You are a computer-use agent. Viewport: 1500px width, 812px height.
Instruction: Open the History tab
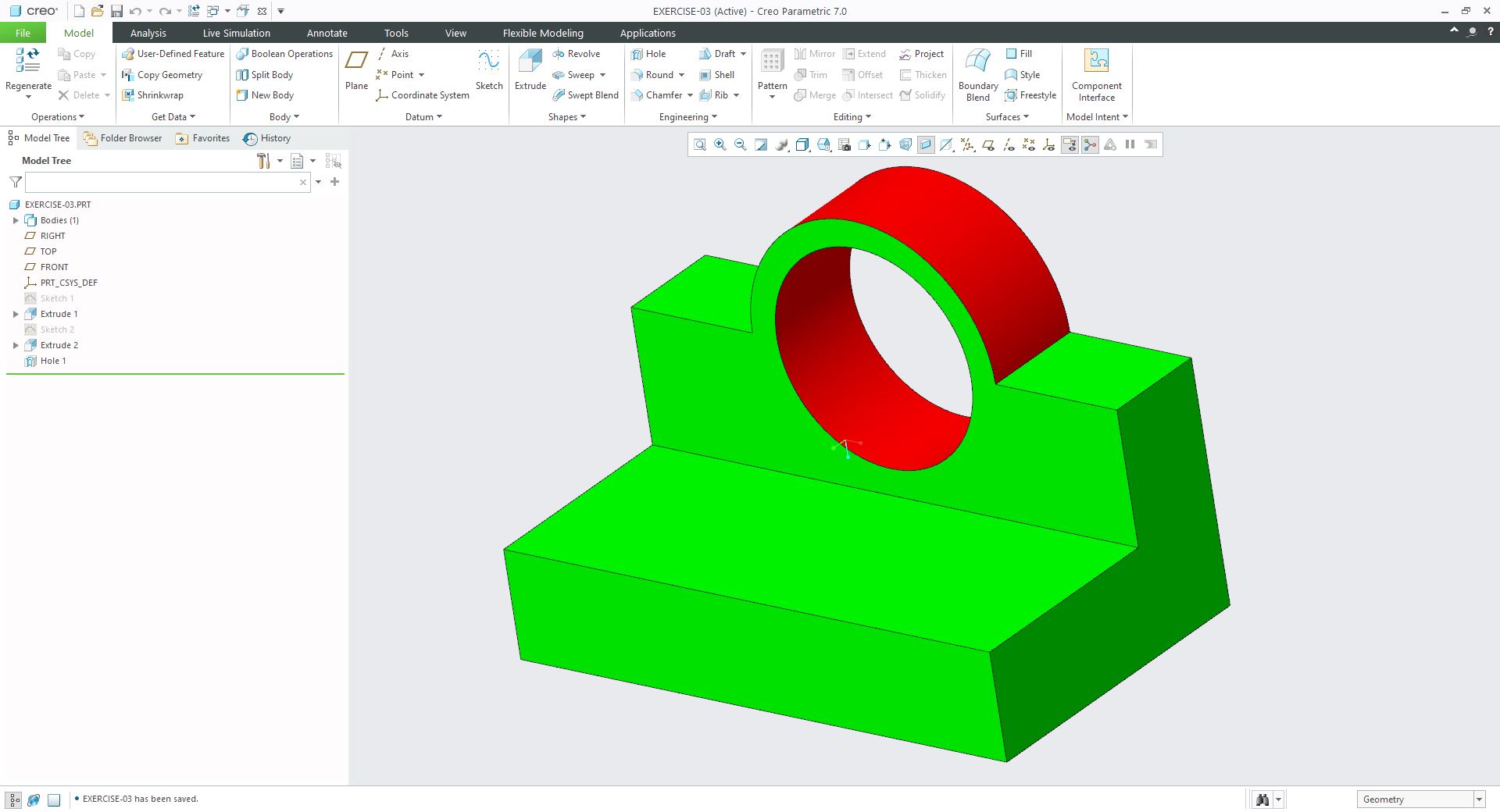tap(267, 138)
